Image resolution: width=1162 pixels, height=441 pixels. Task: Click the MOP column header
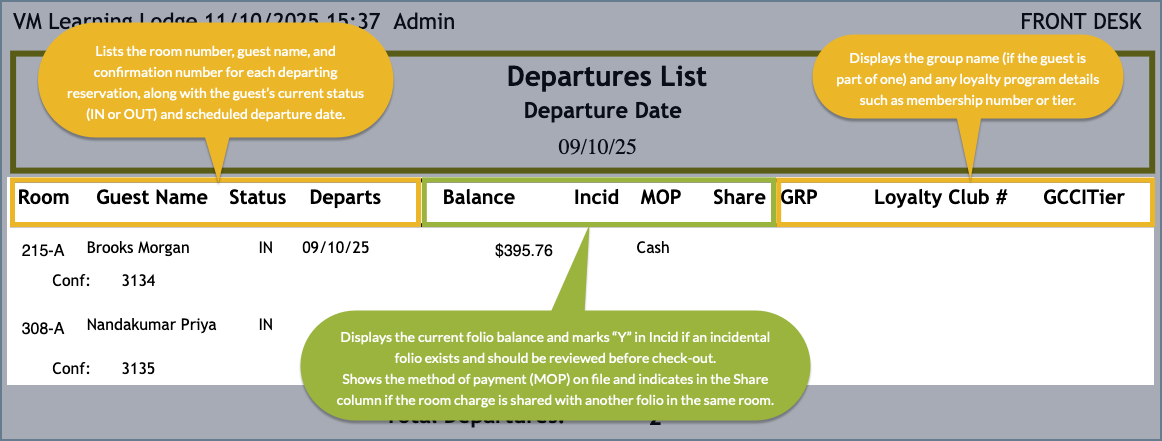660,198
